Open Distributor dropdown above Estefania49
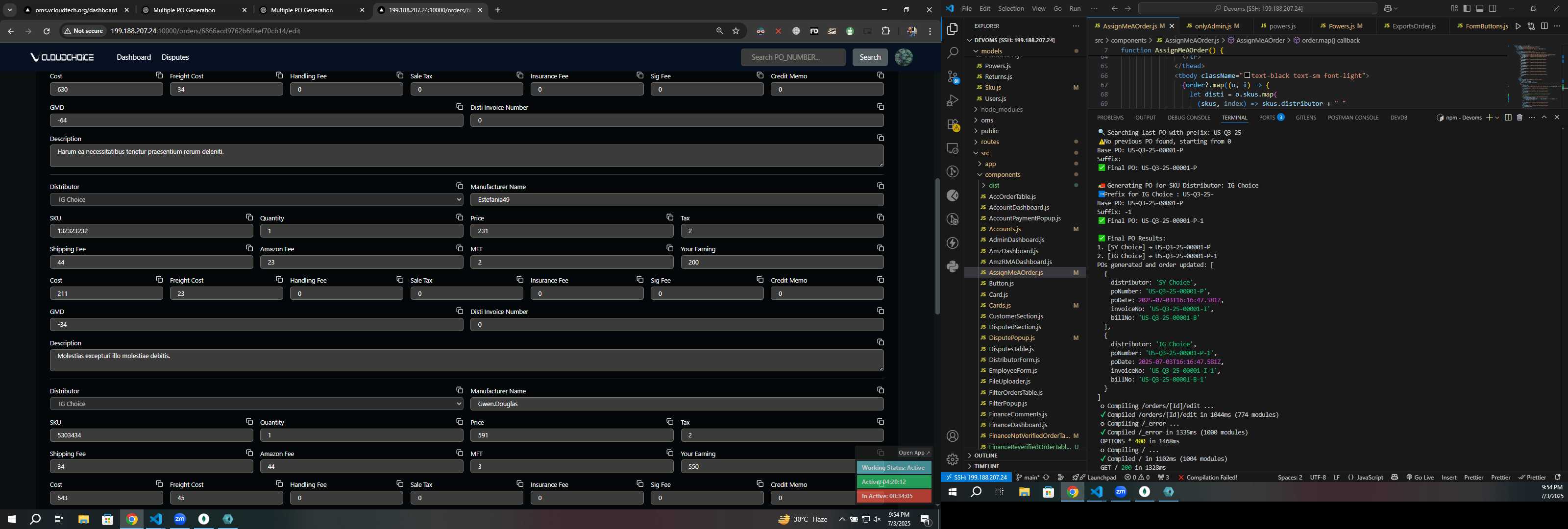Image resolution: width=1568 pixels, height=529 pixels. coord(256,200)
